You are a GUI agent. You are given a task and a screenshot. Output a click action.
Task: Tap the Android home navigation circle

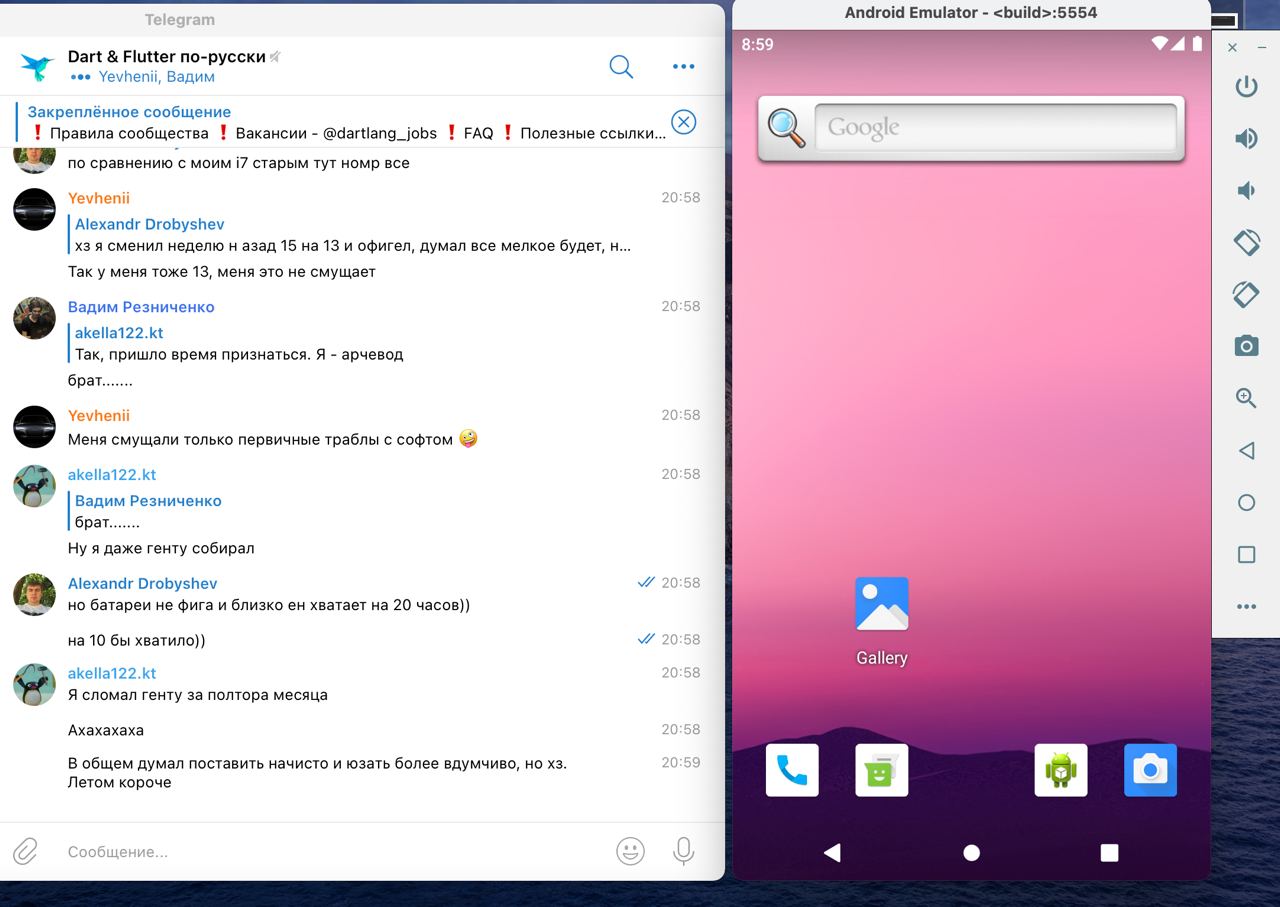(971, 852)
